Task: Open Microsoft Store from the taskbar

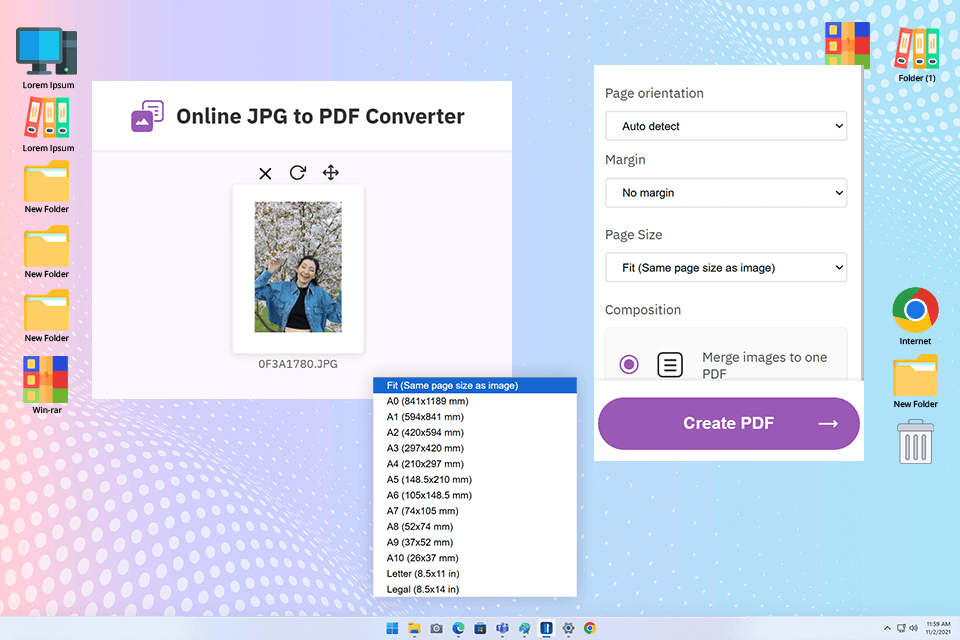Action: 481,628
